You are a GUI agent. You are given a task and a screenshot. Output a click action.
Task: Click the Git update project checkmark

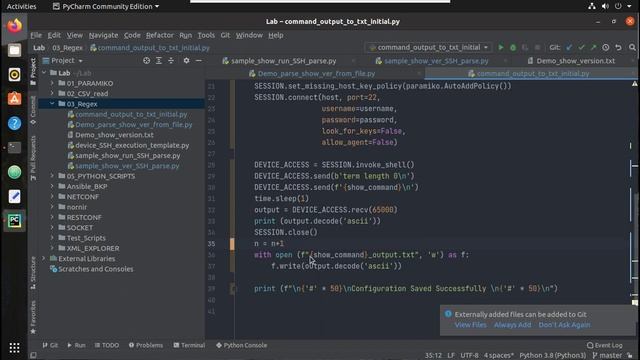(x=569, y=47)
